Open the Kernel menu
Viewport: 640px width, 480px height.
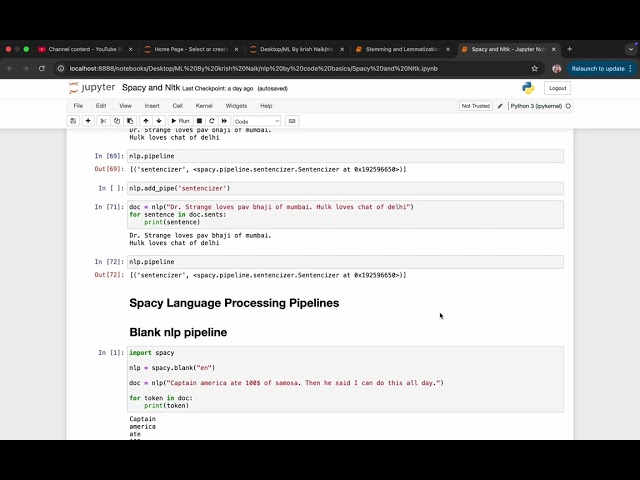204,106
